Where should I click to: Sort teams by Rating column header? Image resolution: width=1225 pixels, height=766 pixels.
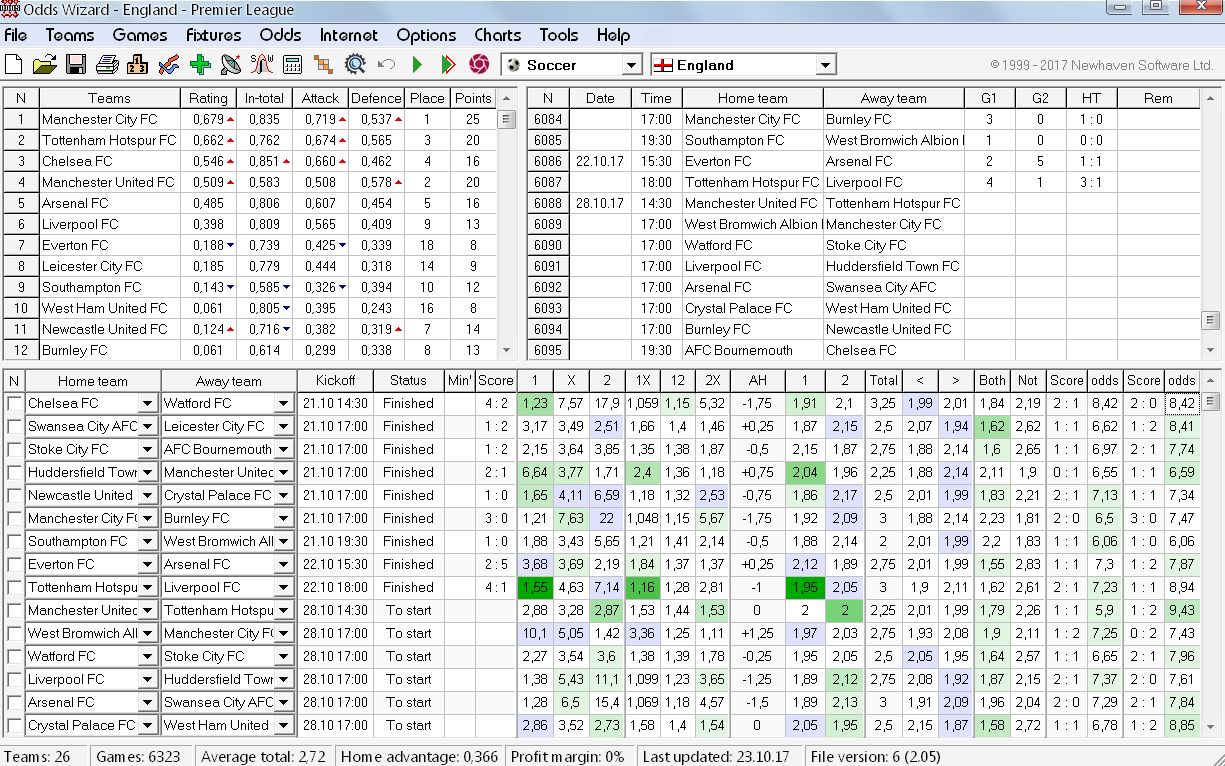click(208, 98)
